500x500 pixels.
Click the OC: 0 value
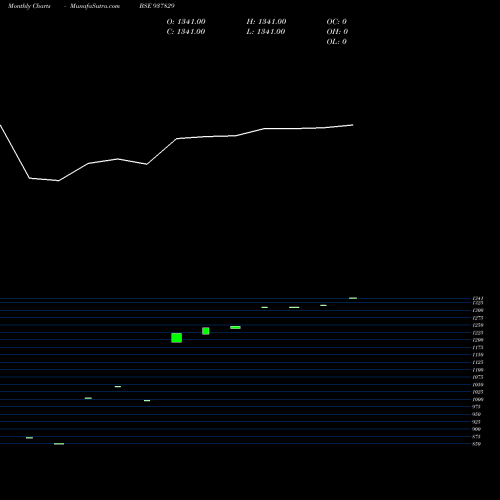[337, 22]
